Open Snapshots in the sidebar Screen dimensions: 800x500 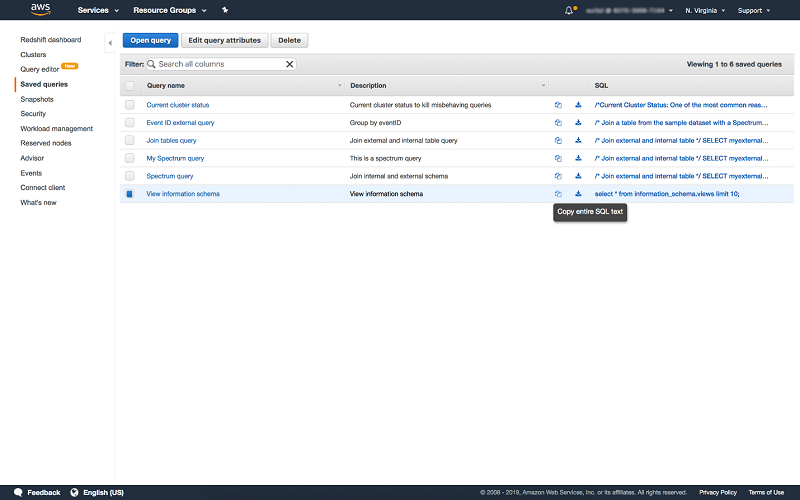point(37,99)
